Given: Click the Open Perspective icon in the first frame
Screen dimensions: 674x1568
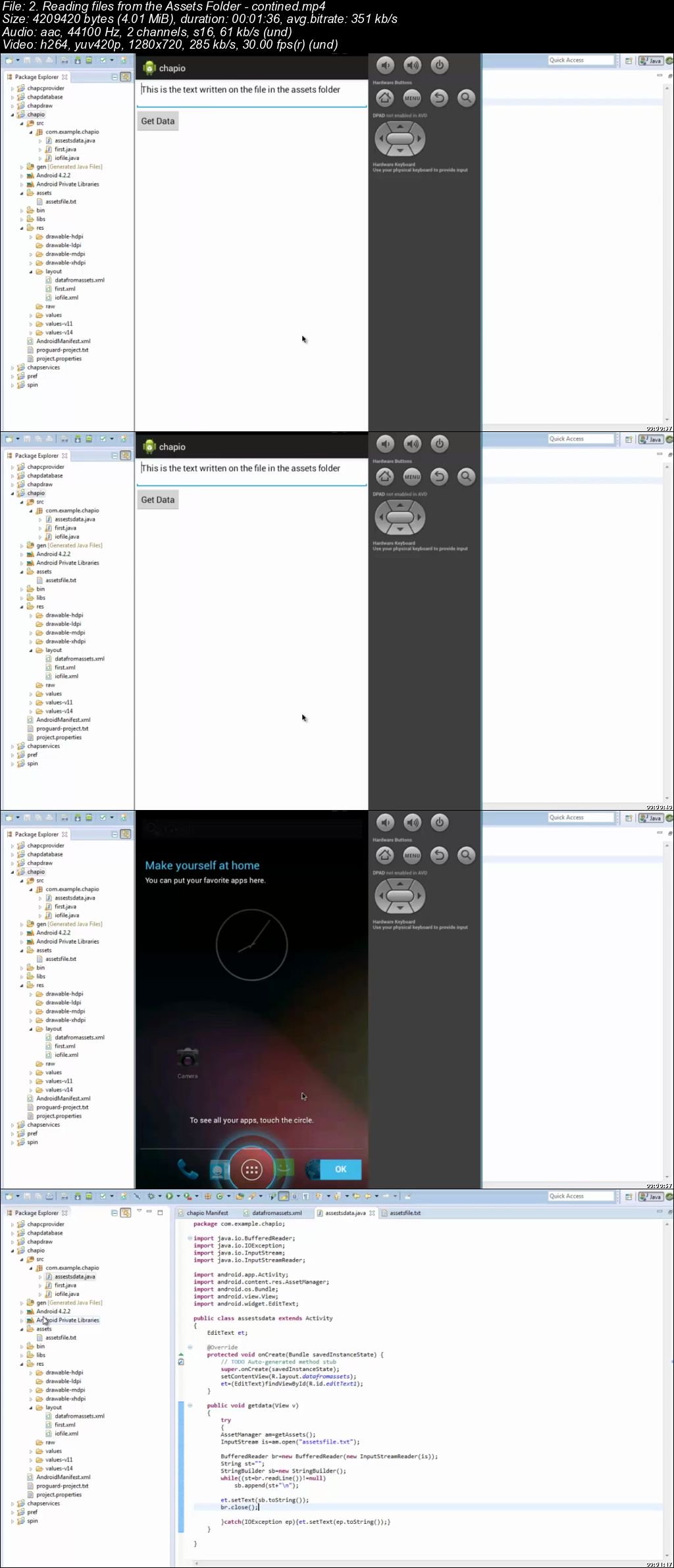Looking at the screenshot, I should click(x=629, y=61).
